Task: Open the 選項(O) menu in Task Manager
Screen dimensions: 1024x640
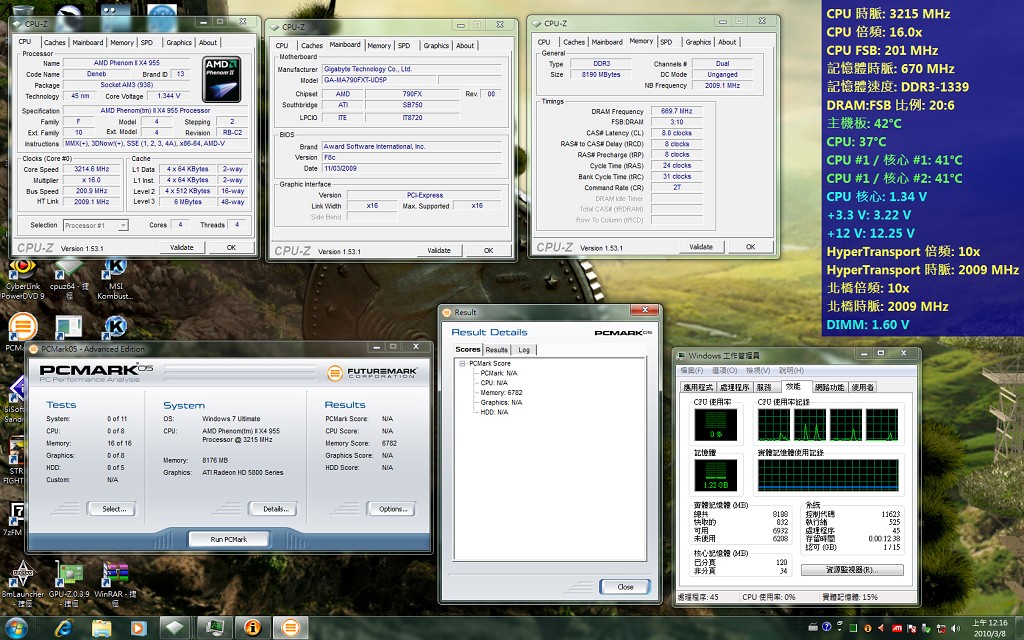Action: click(724, 370)
